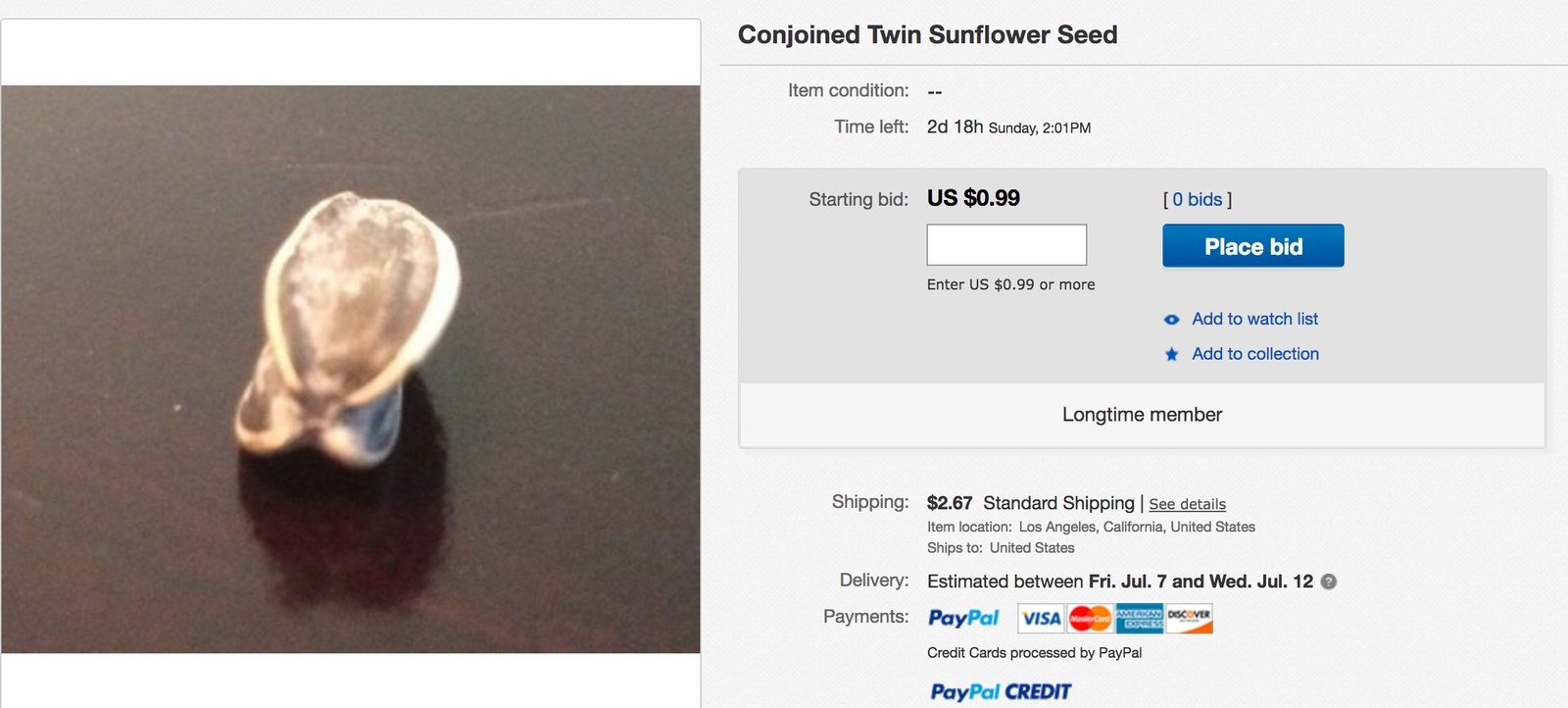Screen dimensions: 1568x708
Task: Click the American Express card icon
Action: click(x=1139, y=619)
